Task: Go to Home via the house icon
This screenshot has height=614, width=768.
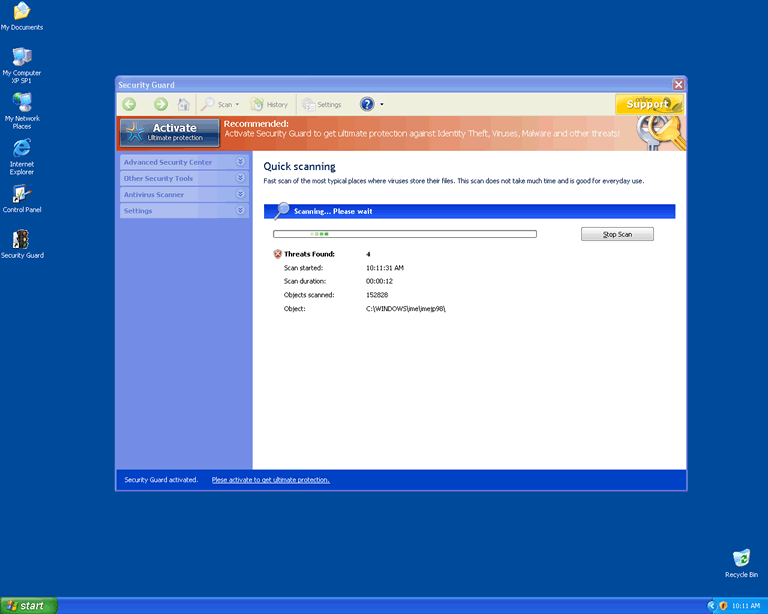Action: [183, 104]
